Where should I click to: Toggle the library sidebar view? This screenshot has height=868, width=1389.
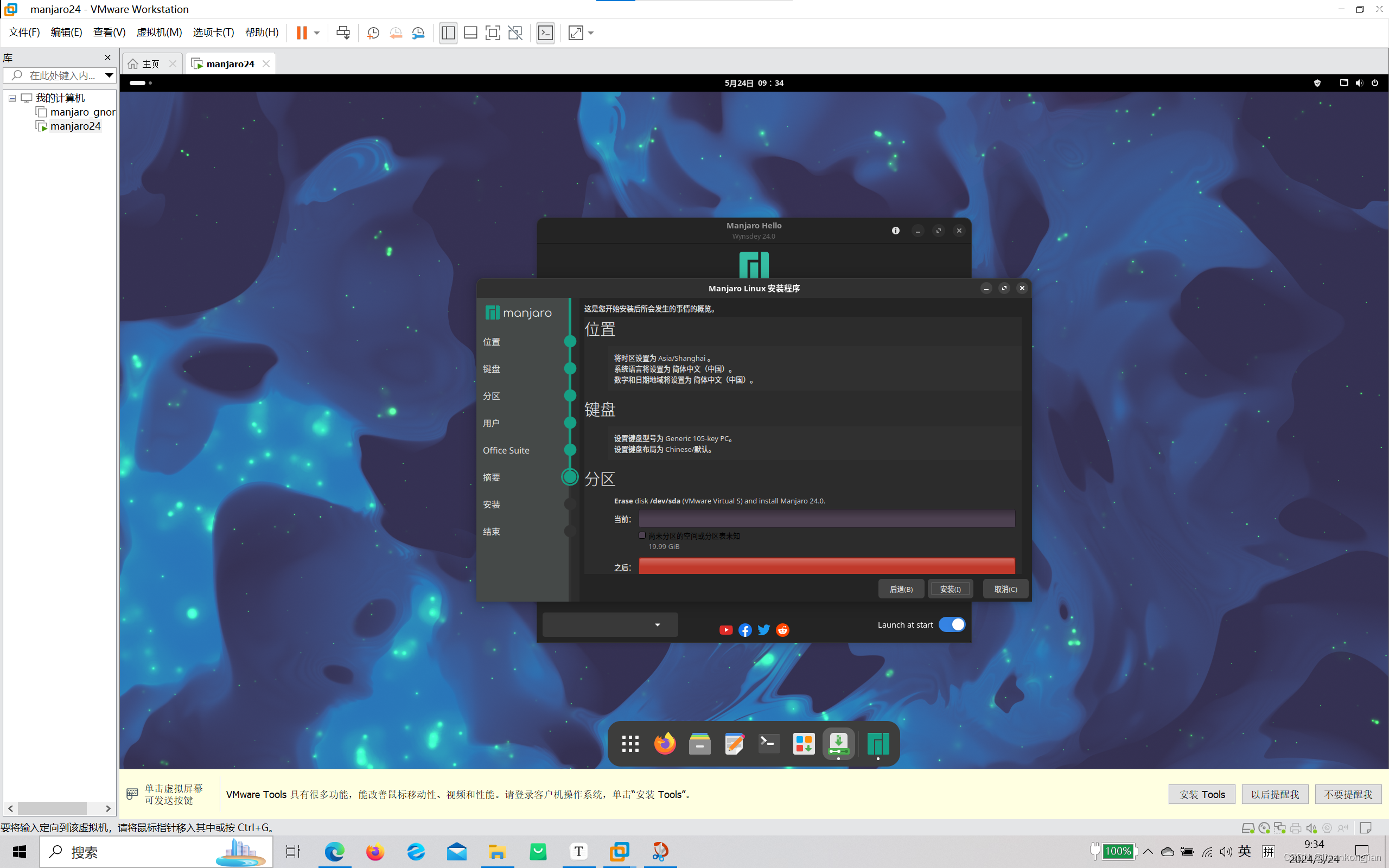(448, 33)
